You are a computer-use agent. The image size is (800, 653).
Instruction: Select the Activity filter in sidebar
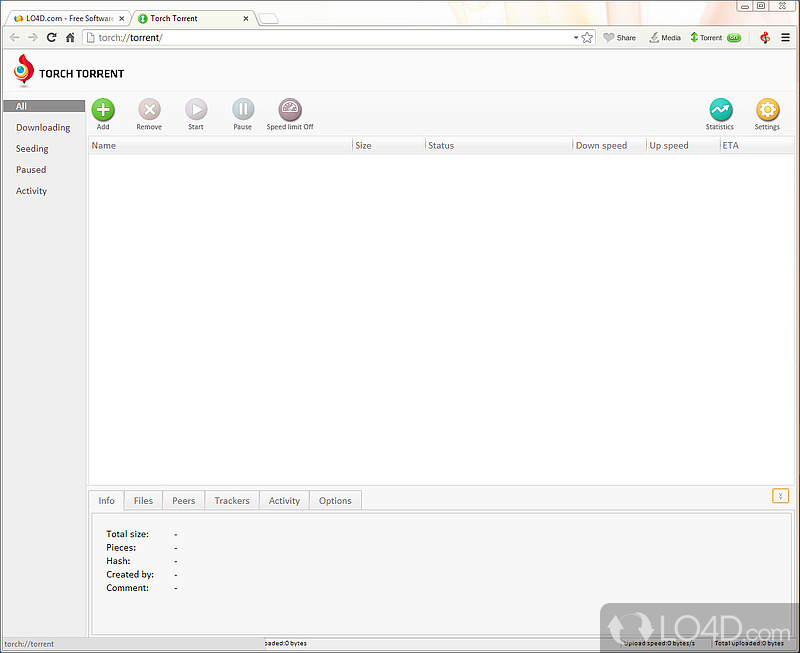coord(31,191)
